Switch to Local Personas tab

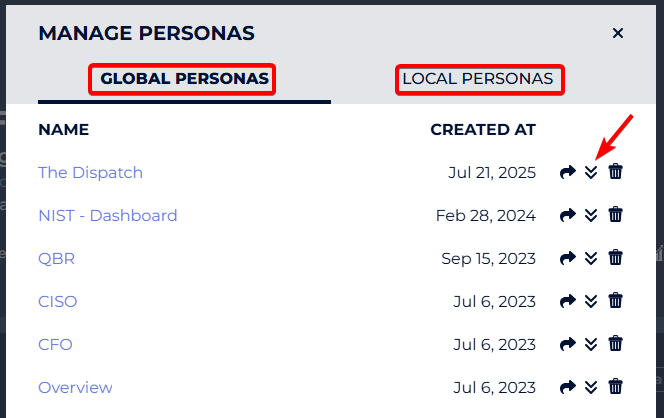coord(478,79)
